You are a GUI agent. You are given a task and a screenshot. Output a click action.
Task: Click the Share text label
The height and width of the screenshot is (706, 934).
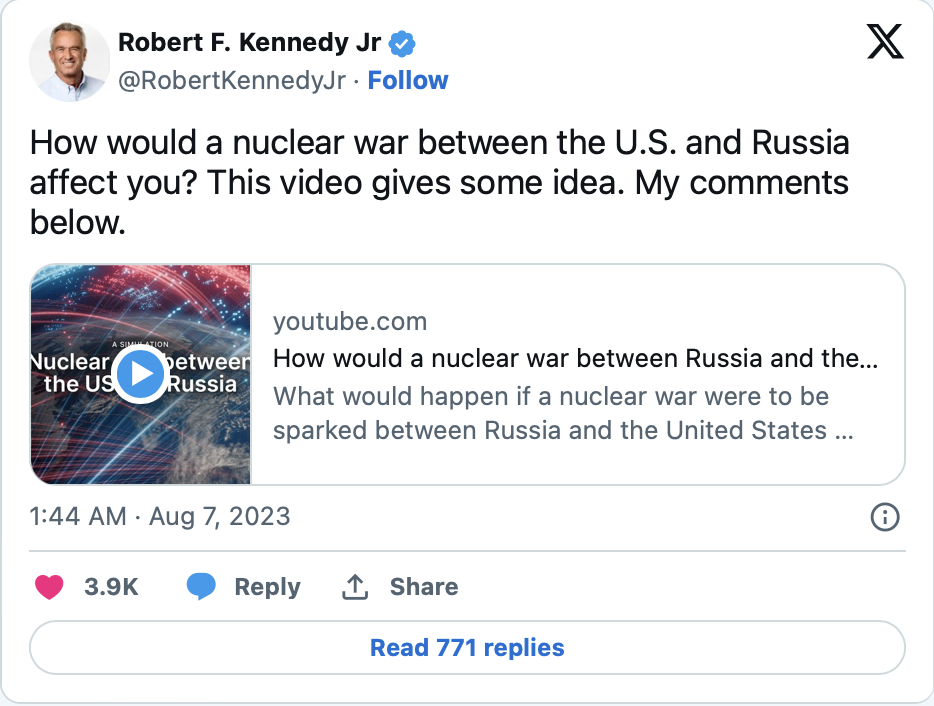click(x=424, y=587)
